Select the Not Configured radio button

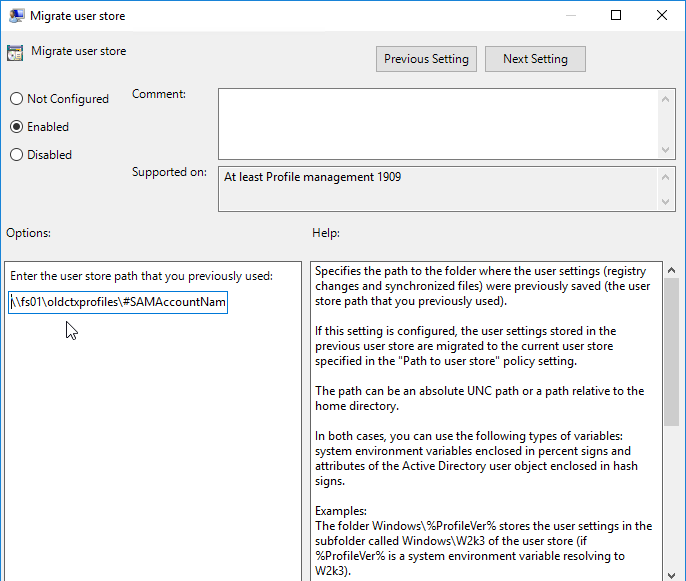click(x=16, y=99)
